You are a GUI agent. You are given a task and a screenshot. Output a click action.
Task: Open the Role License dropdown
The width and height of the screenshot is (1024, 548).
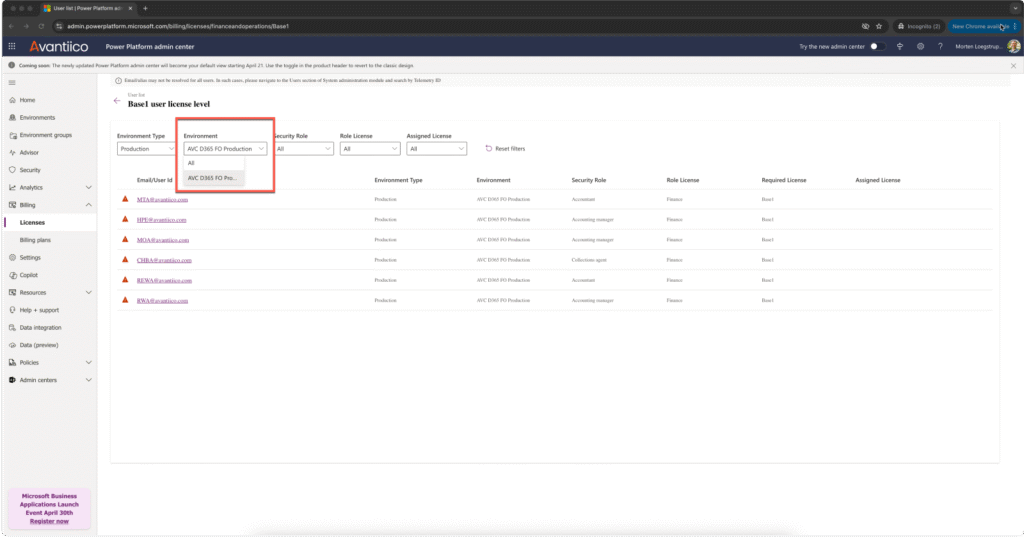(370, 149)
